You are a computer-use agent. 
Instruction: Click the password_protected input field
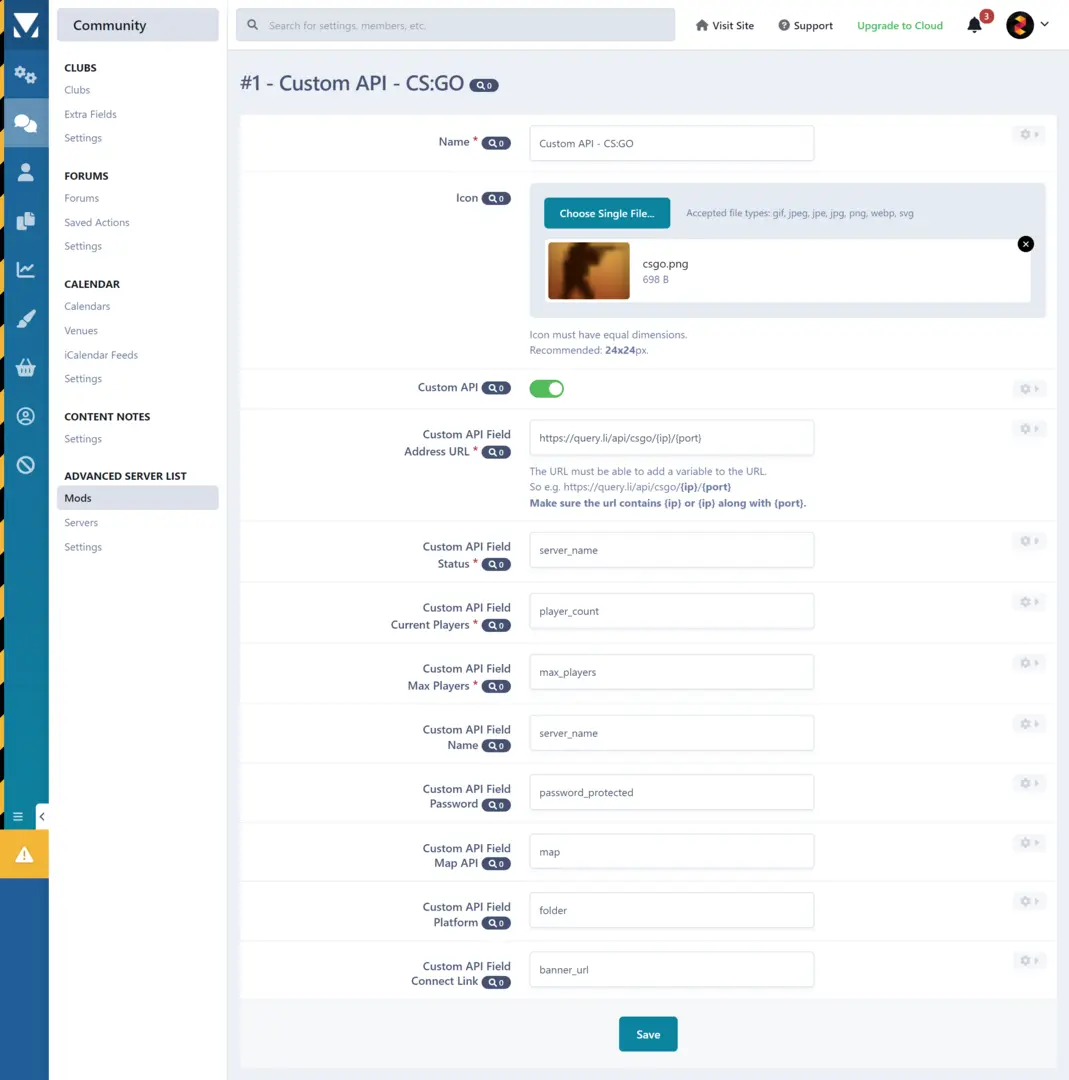(672, 792)
